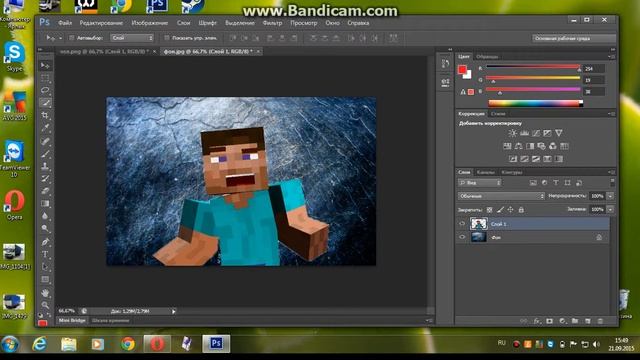
Task: Add Hue/Saturation adjustment layer
Action: click(x=507, y=146)
